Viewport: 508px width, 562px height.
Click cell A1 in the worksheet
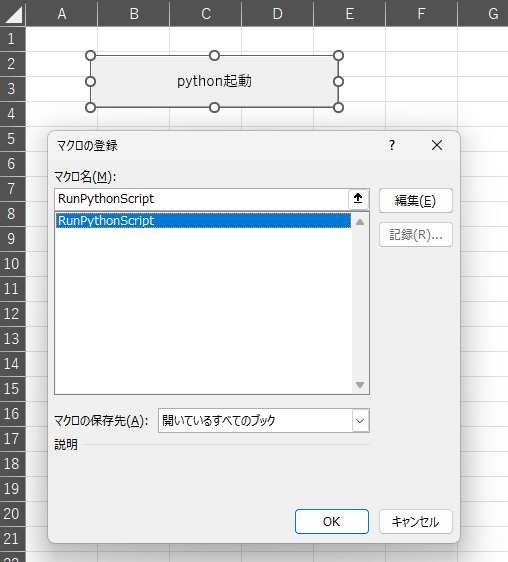point(62,39)
